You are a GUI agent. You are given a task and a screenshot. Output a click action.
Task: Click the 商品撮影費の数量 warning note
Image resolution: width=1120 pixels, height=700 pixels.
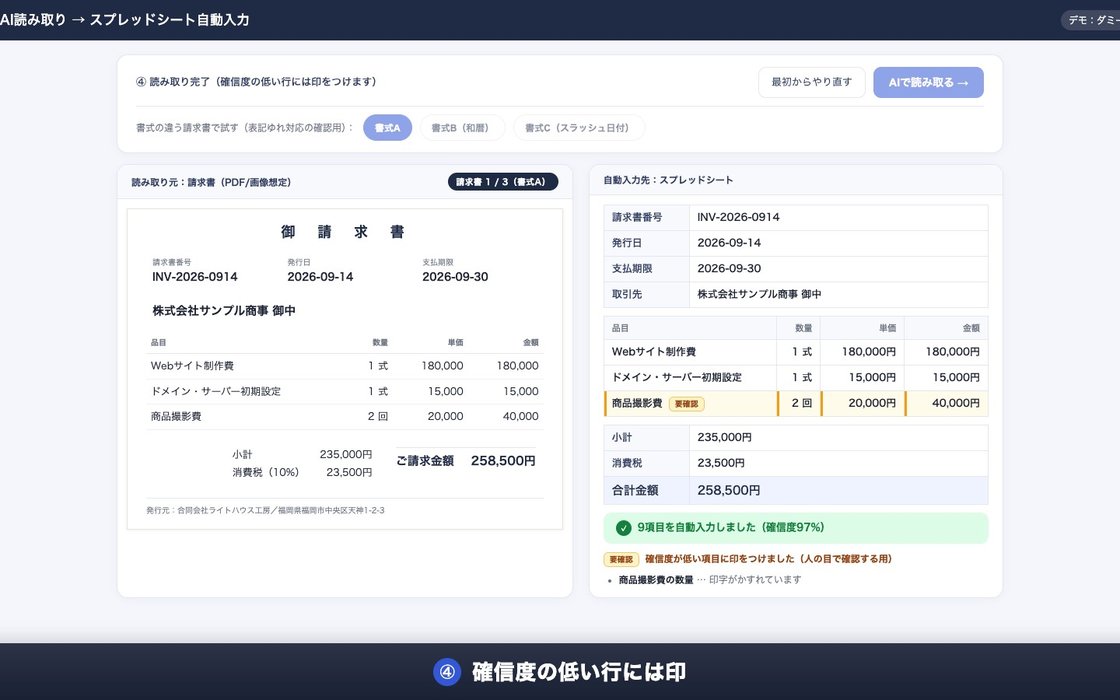point(710,580)
